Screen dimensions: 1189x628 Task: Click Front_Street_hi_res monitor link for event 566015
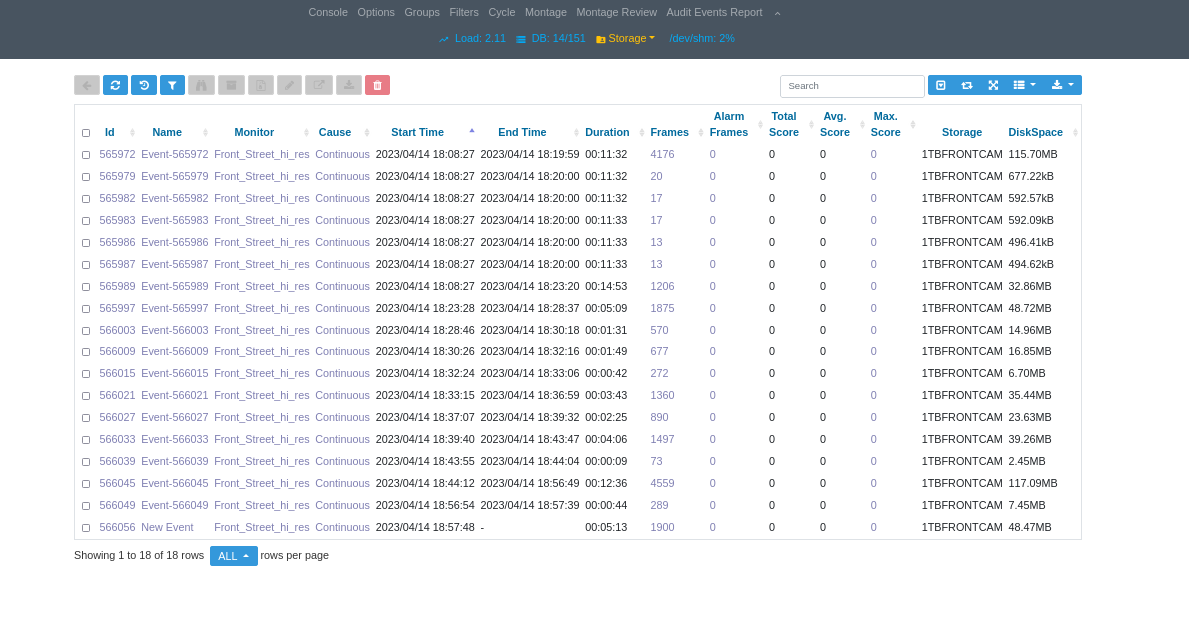(262, 373)
